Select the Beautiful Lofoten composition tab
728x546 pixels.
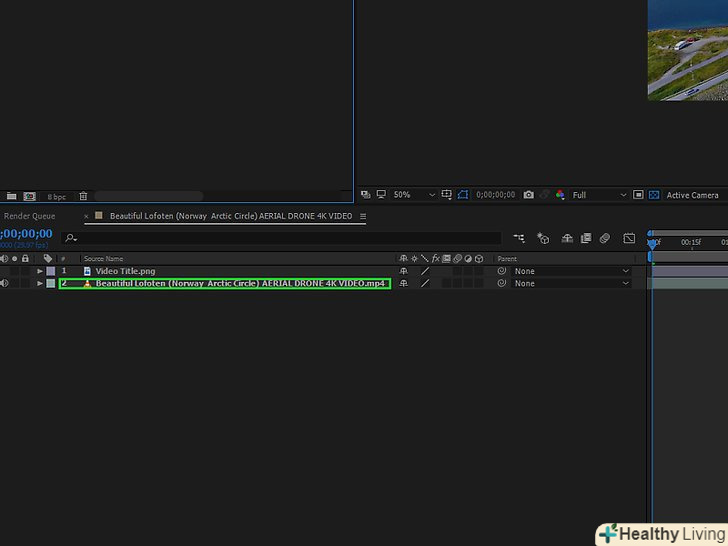(231, 216)
